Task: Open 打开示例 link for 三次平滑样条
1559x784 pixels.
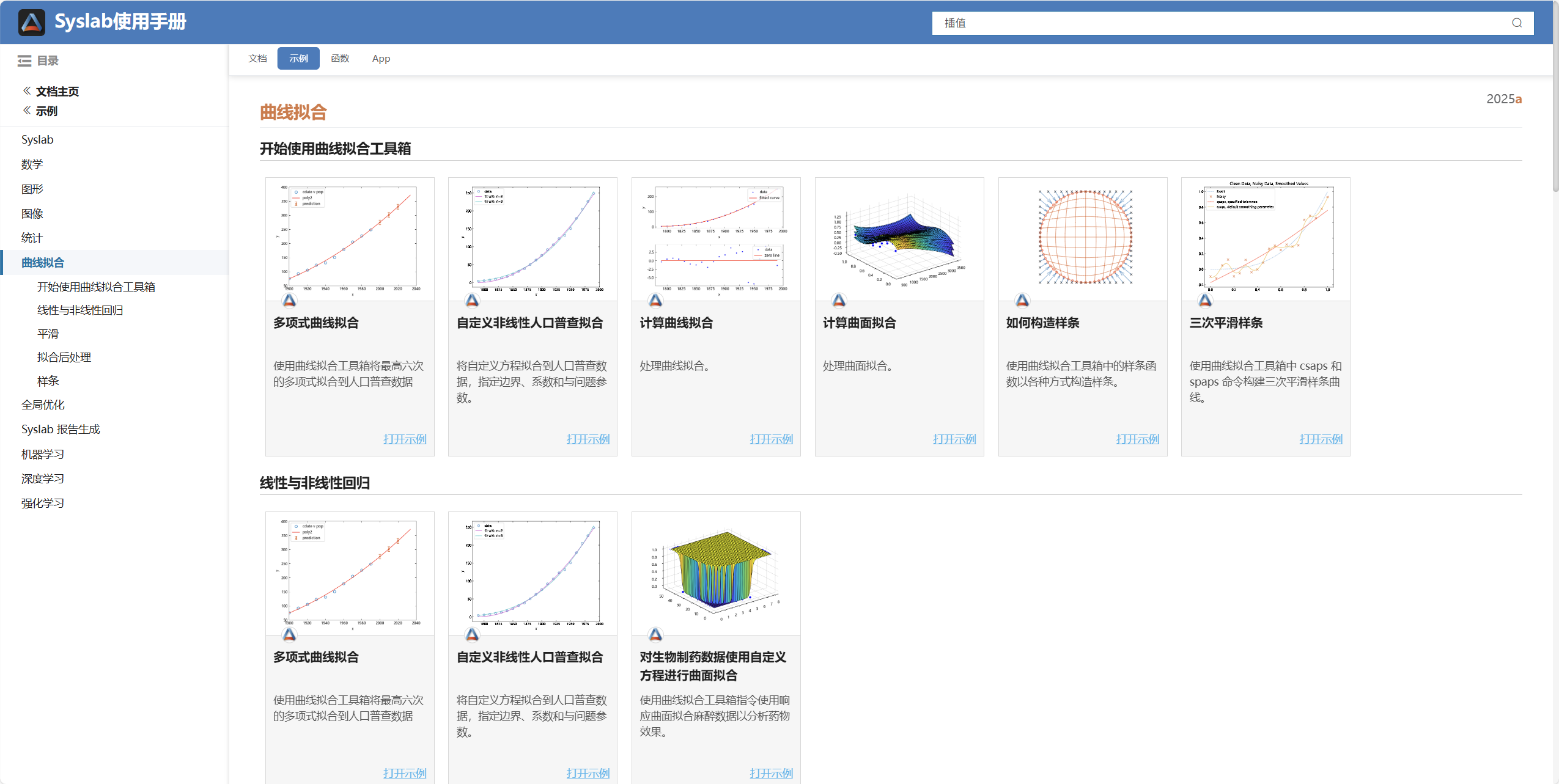Action: (x=1321, y=439)
